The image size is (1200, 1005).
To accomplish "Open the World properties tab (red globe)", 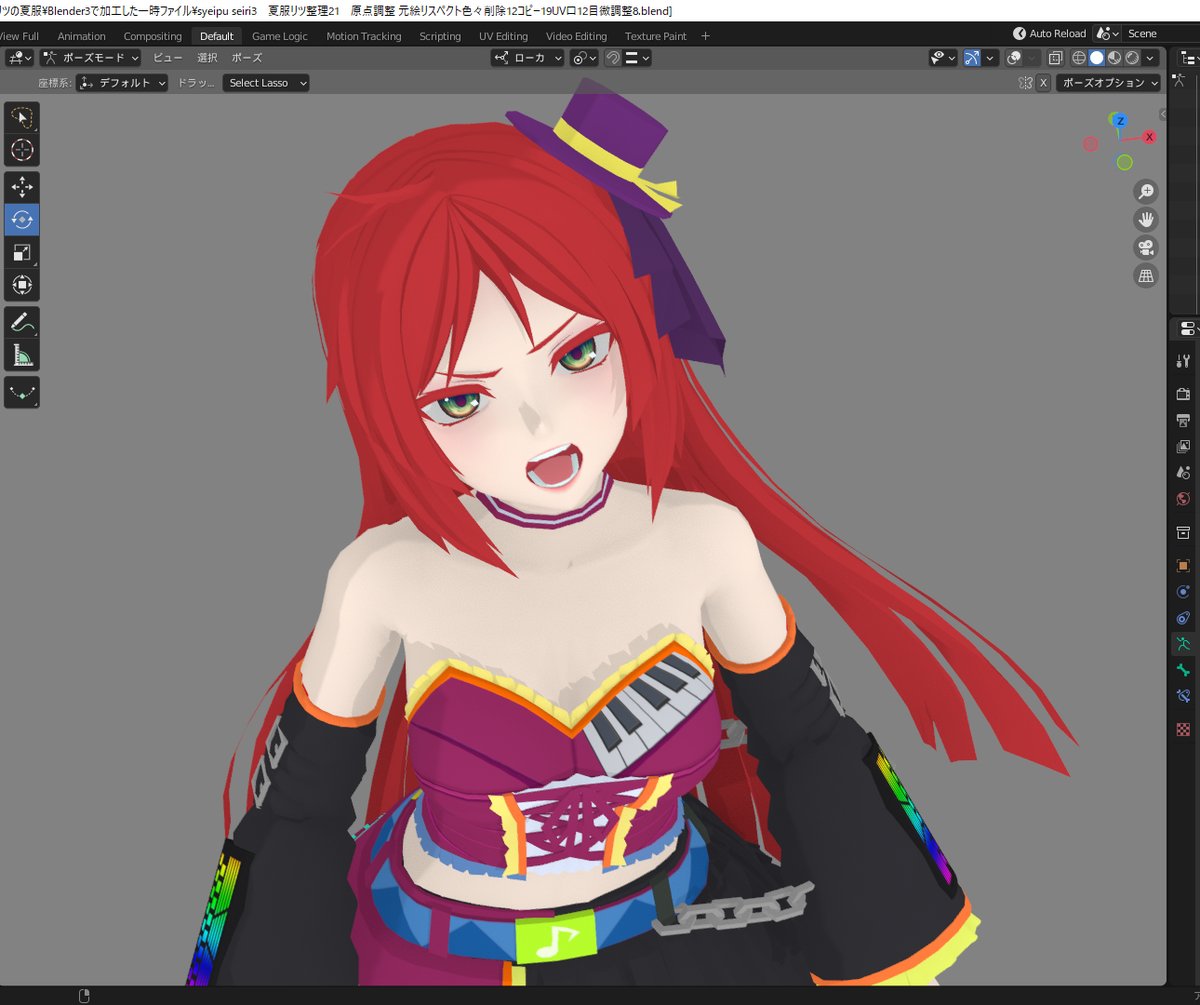I will point(1184,498).
